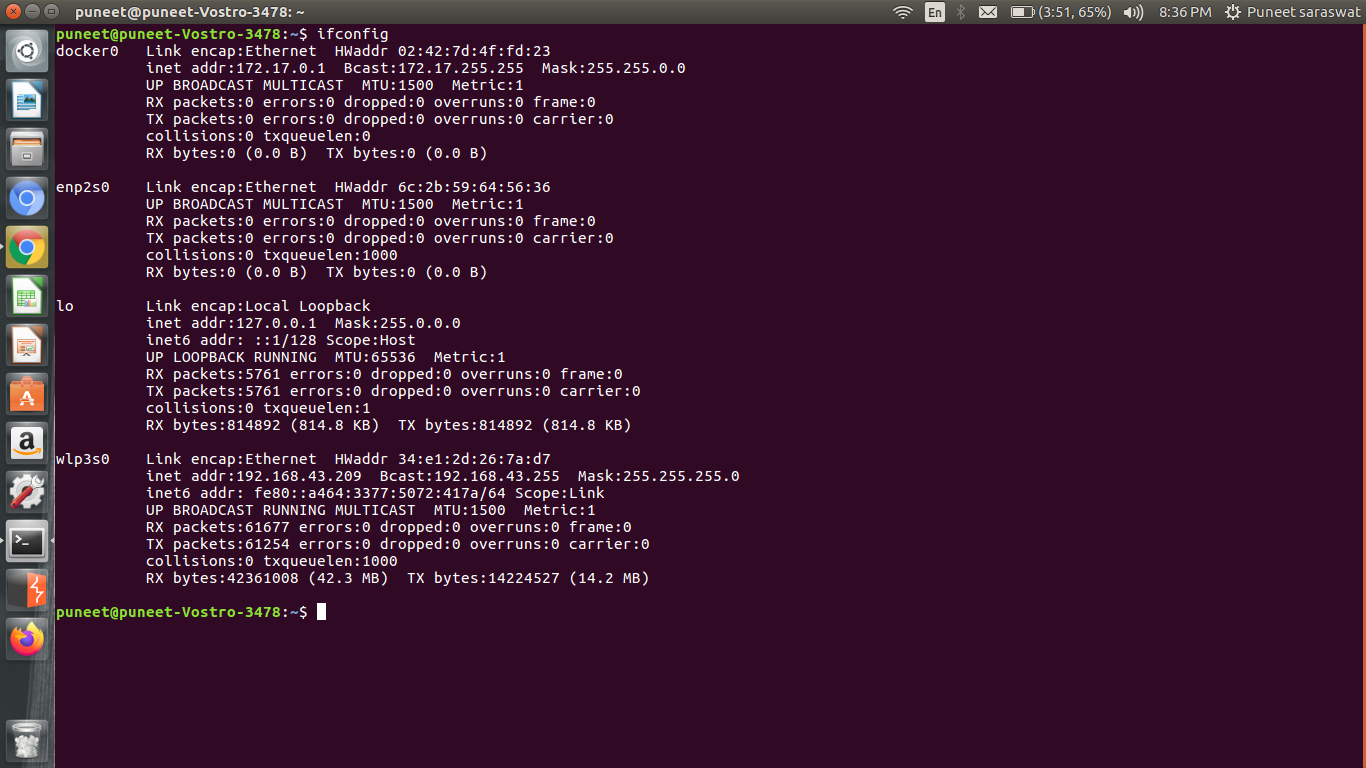The height and width of the screenshot is (768, 1366).
Task: Open the Puneet saraswat session menu
Action: (x=1291, y=12)
